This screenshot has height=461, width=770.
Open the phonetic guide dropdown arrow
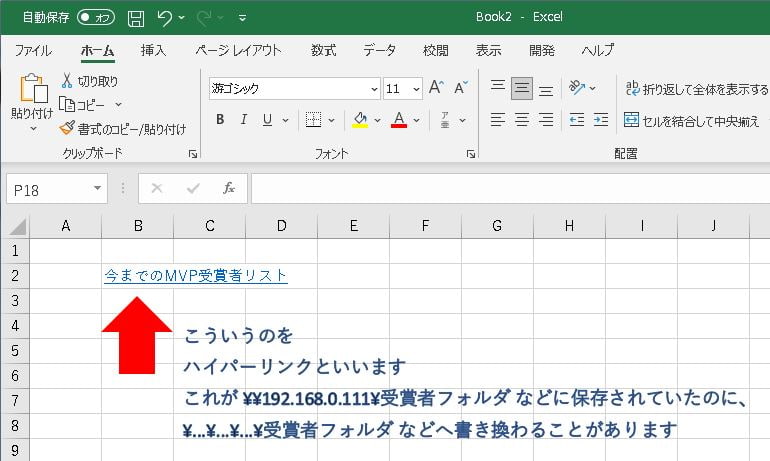[462, 120]
